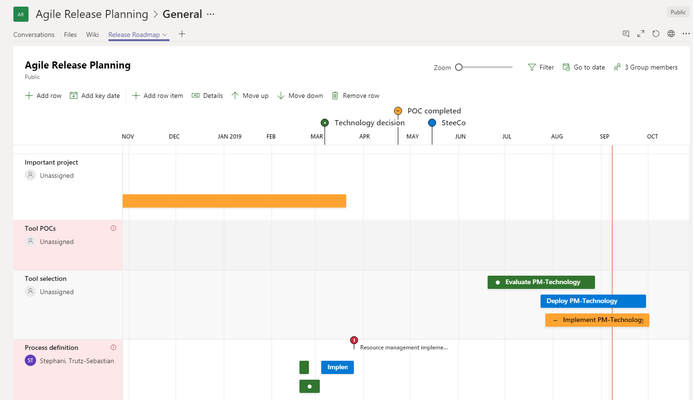Click the Zoom slider track

(x=487, y=67)
